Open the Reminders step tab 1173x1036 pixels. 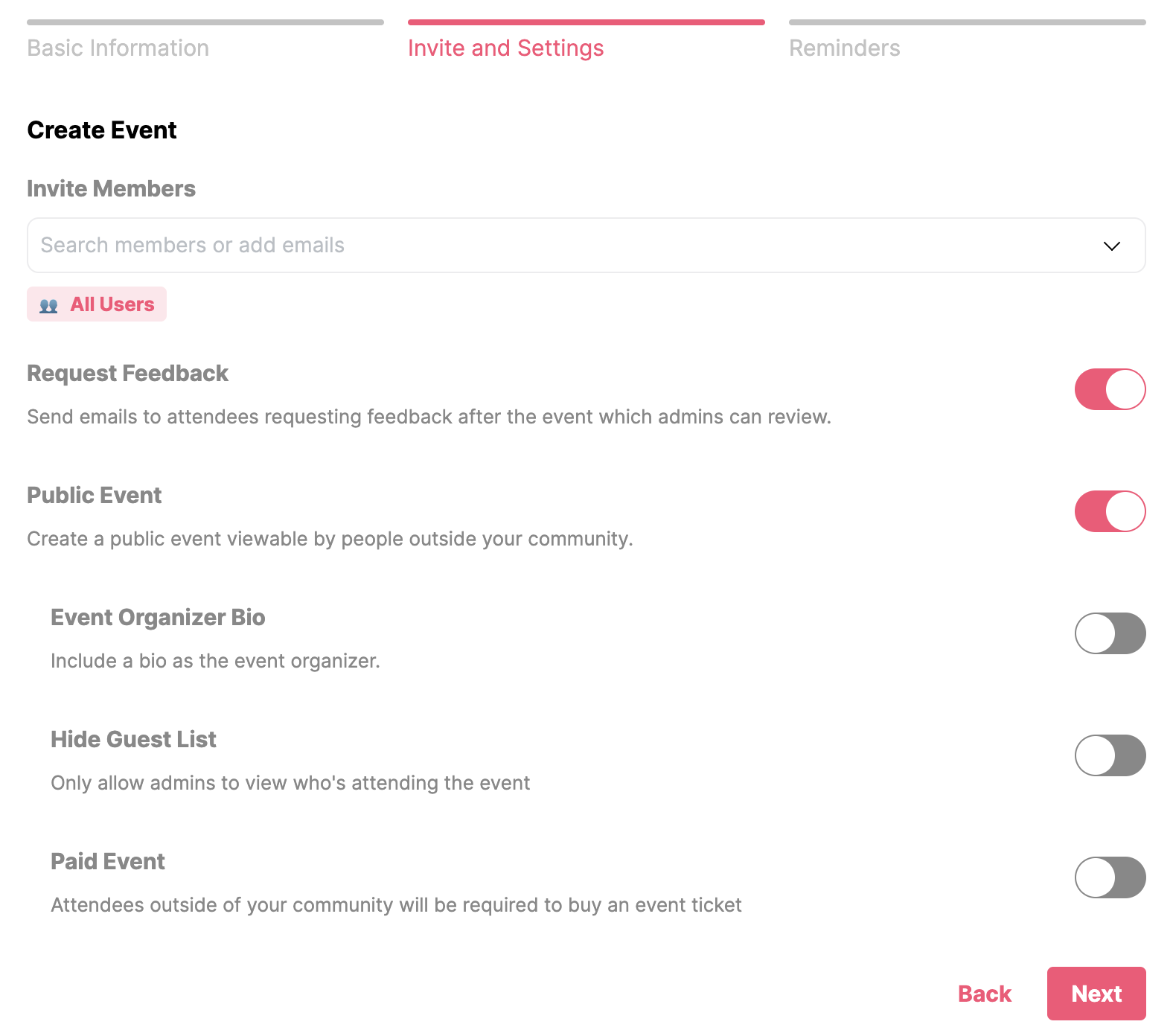pos(844,48)
